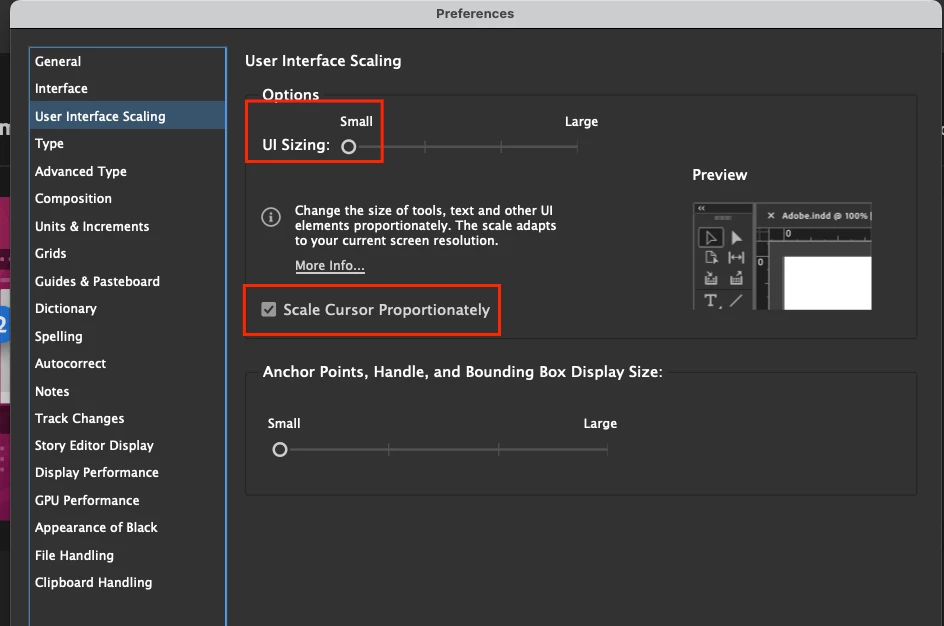This screenshot has width=944, height=626.
Task: Click the Direct Selection arrow in Preview
Action: 736,238
